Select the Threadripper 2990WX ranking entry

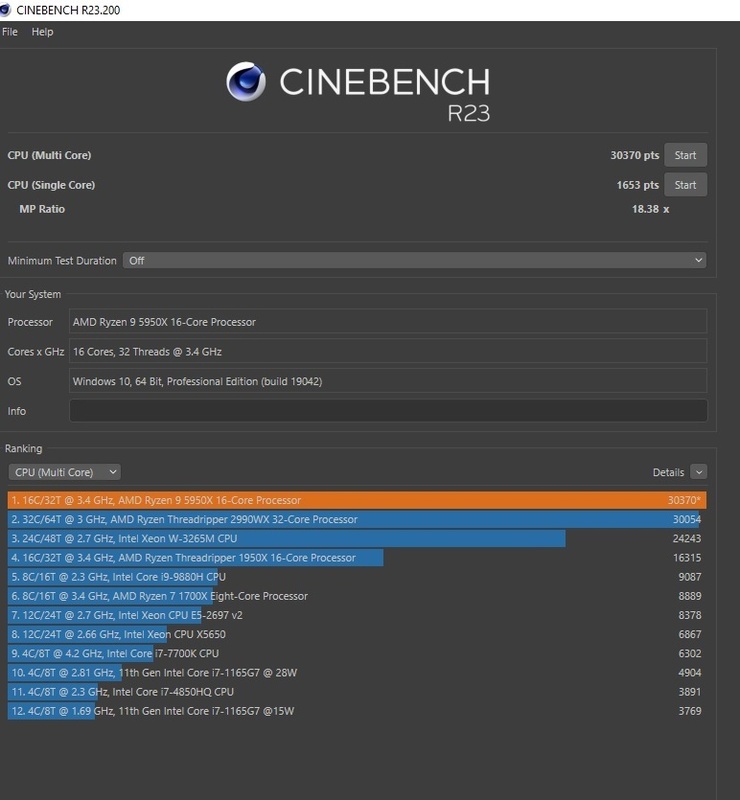[x=356, y=519]
